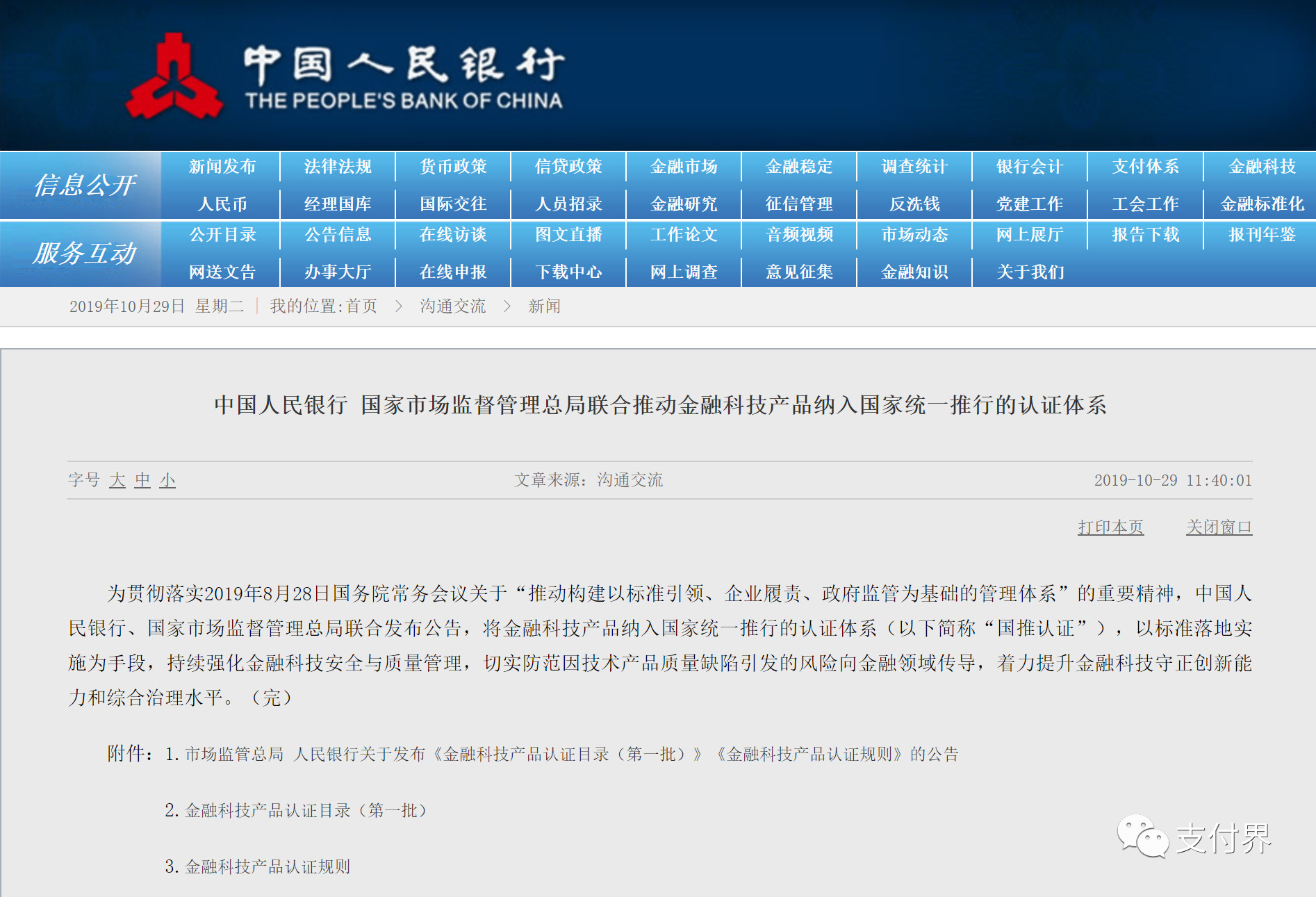1316x897 pixels.
Task: Select 网上调查 menu item
Action: click(684, 272)
